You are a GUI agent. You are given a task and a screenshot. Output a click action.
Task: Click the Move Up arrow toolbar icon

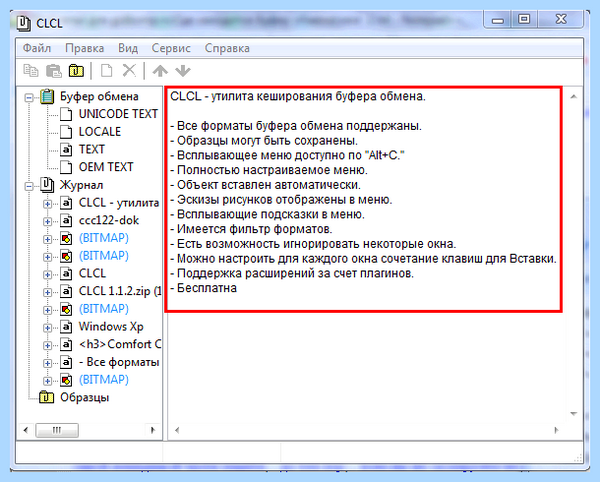coord(160,71)
